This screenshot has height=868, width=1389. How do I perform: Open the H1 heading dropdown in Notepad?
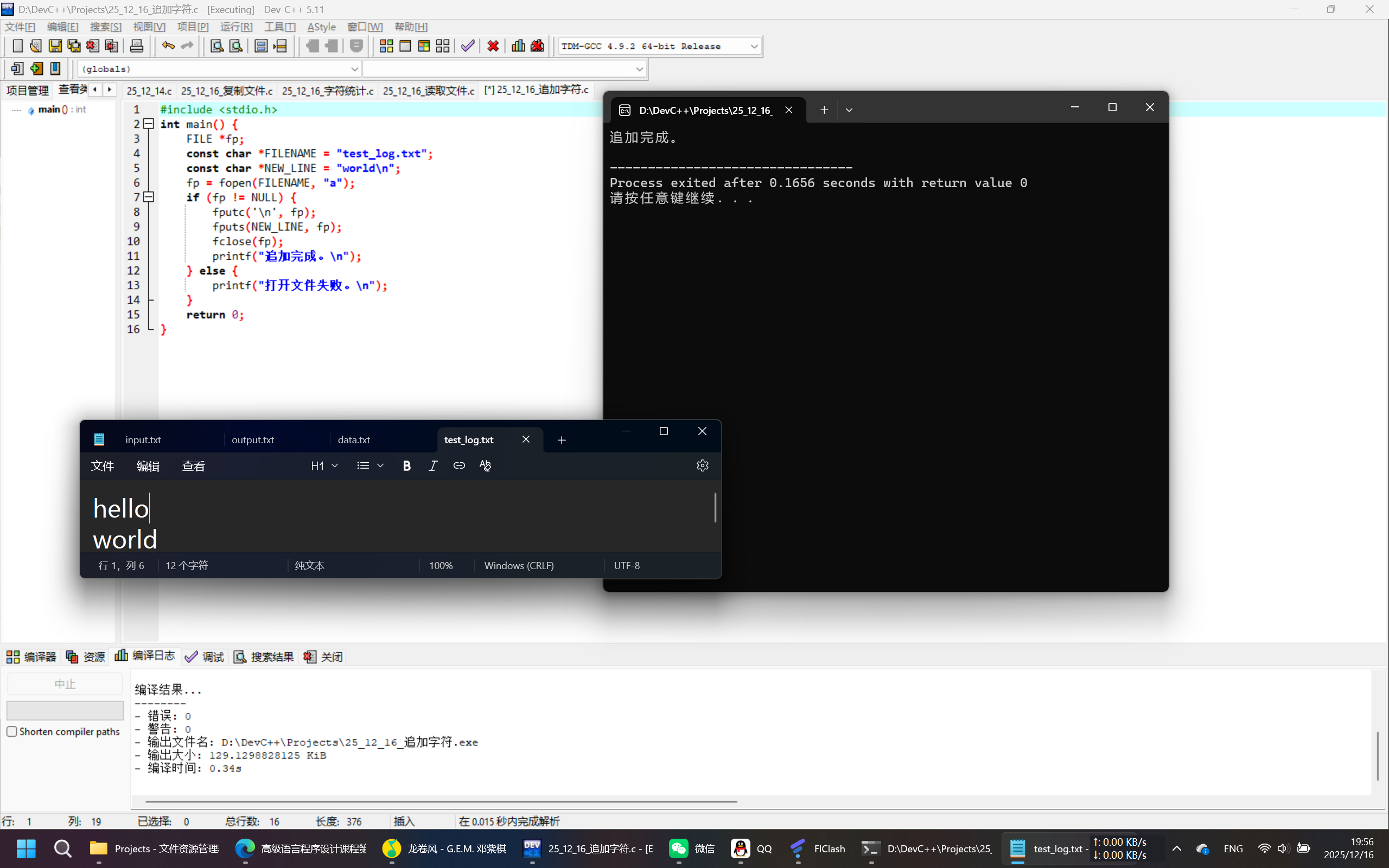324,465
